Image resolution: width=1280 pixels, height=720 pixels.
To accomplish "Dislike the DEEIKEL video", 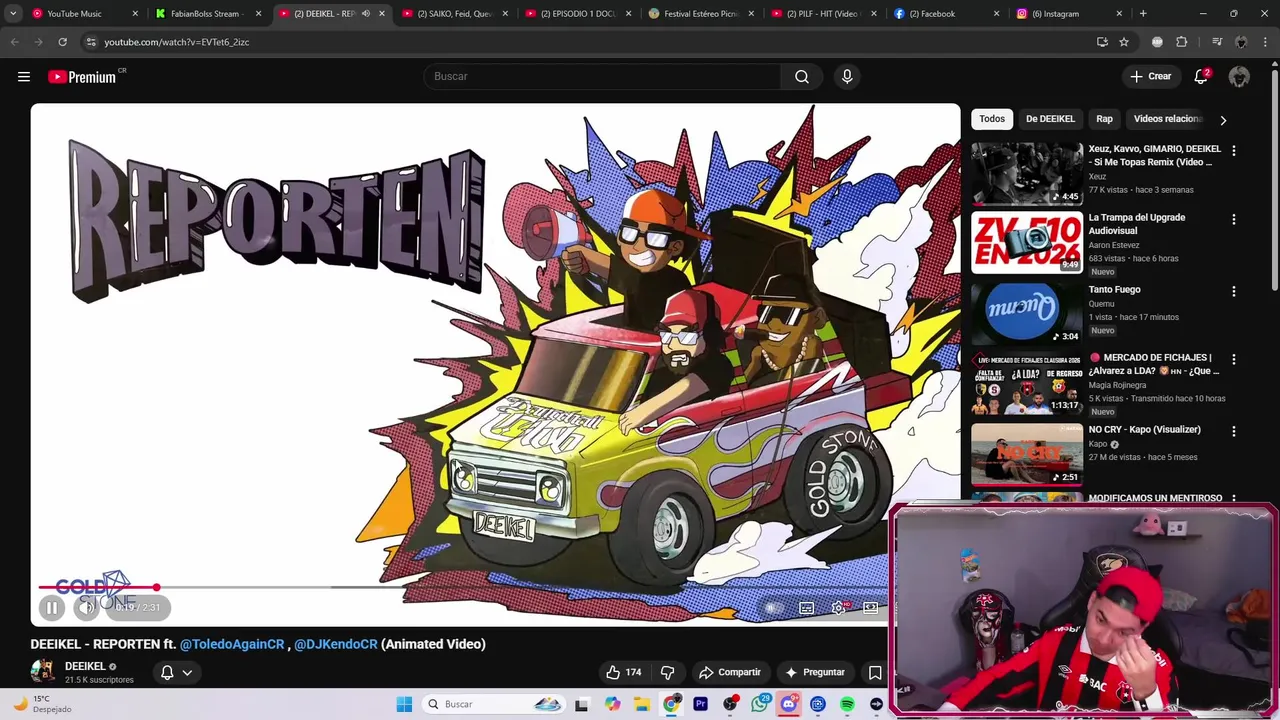I will click(667, 672).
